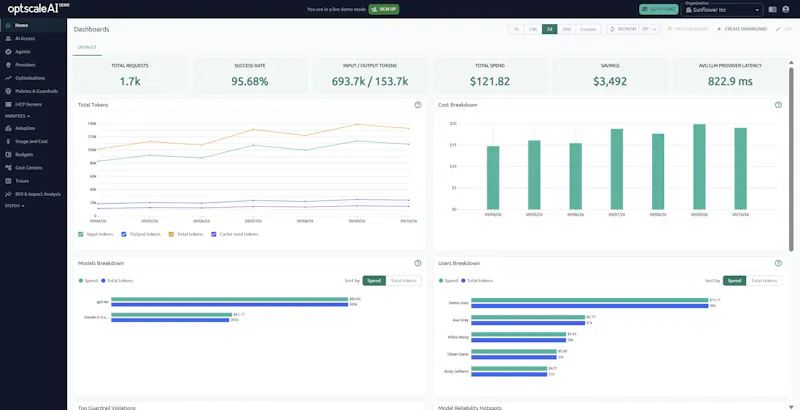This screenshot has width=800, height=410.
Task: Click Ava Grey row label
Action: (463, 320)
